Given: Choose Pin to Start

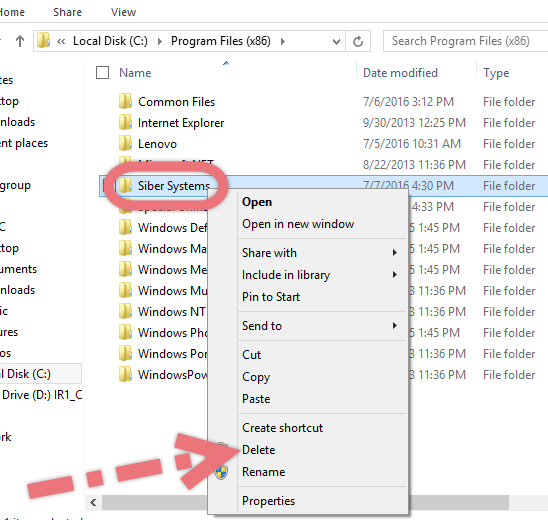Looking at the screenshot, I should (271, 297).
